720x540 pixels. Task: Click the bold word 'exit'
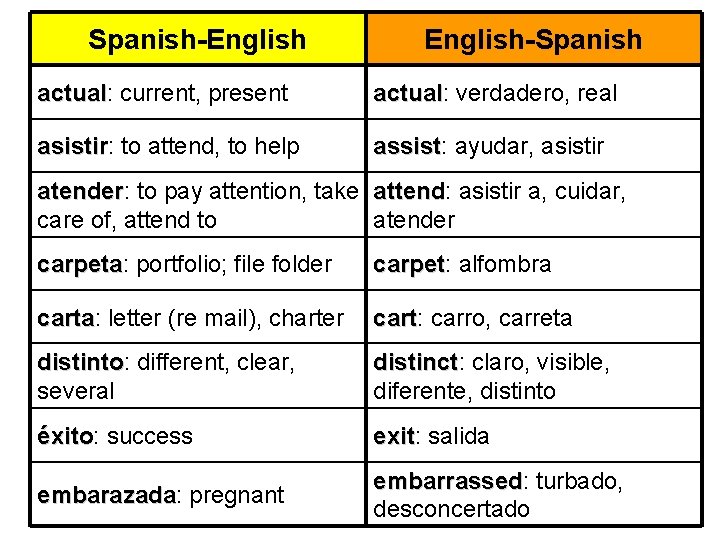pos(394,436)
